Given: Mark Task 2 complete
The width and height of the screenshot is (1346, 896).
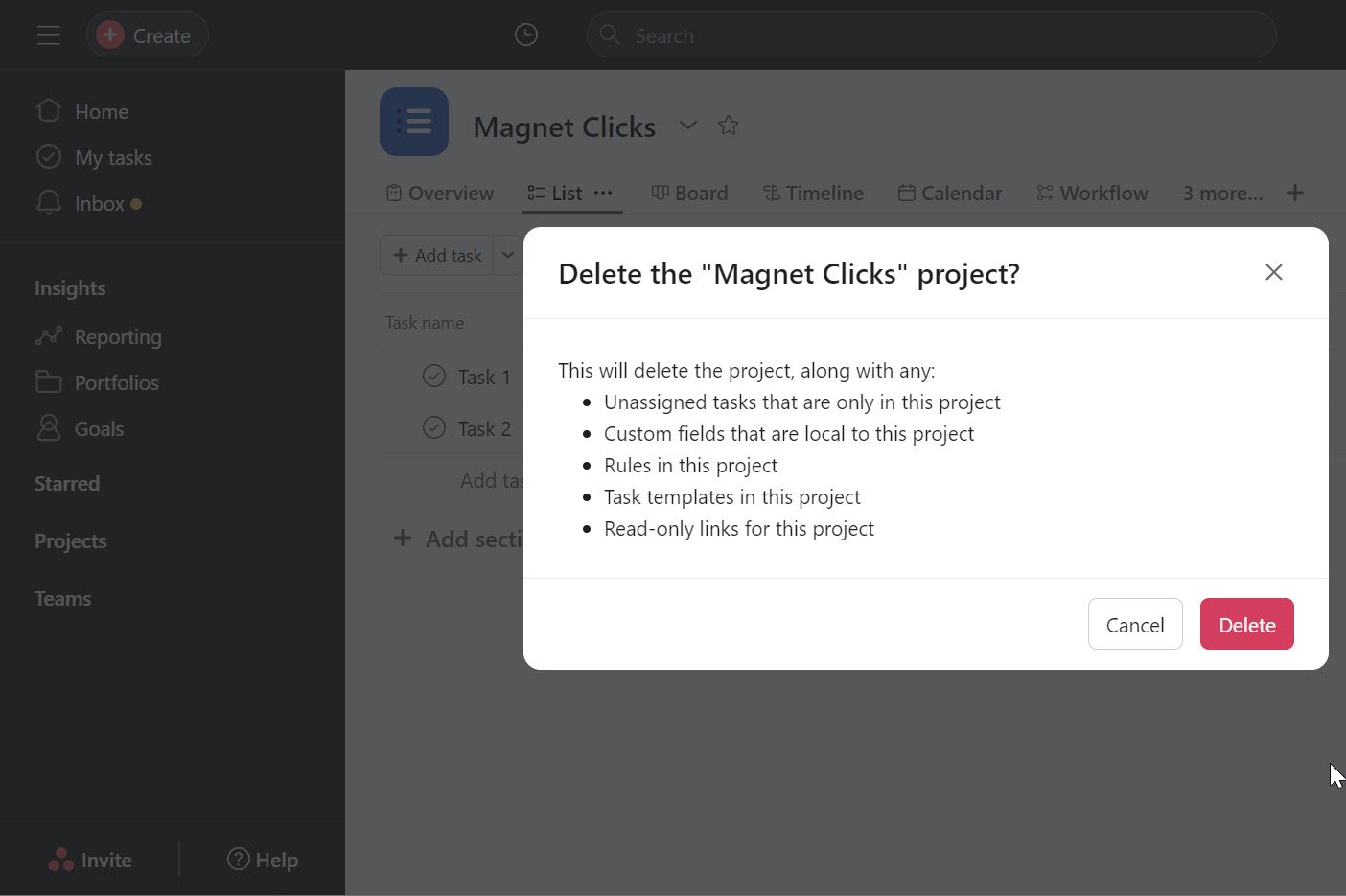Looking at the screenshot, I should click(434, 427).
